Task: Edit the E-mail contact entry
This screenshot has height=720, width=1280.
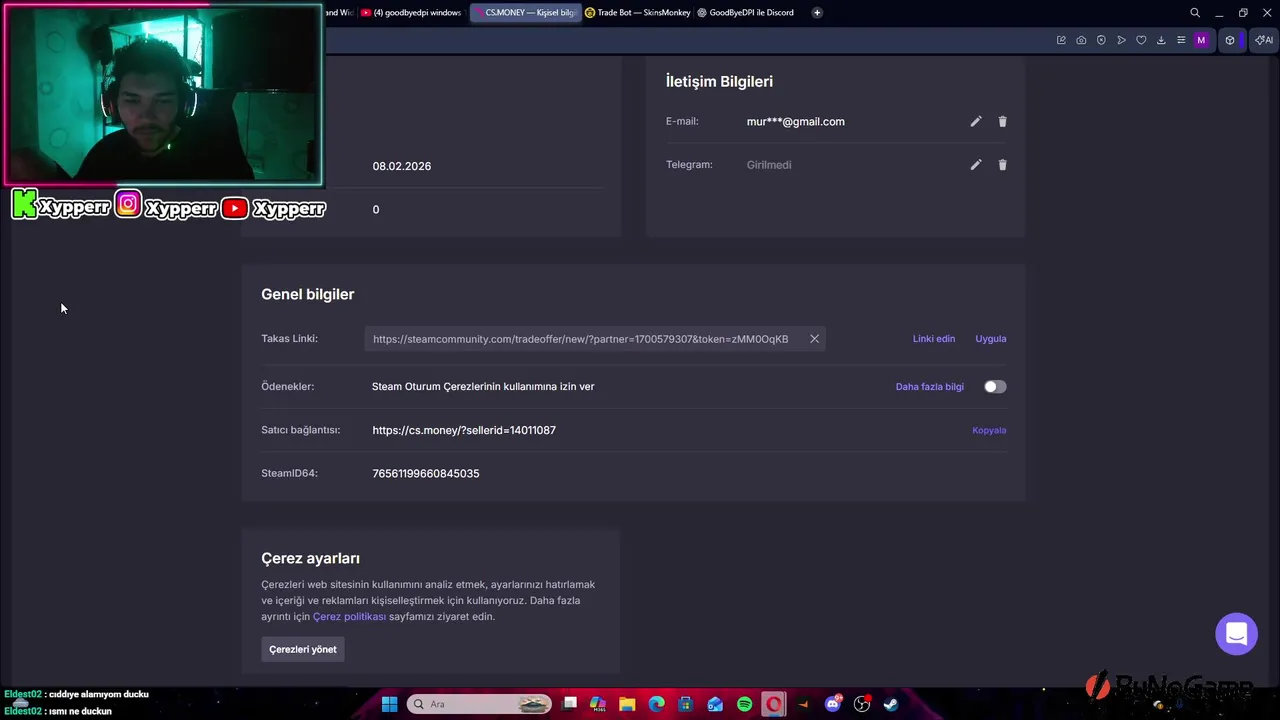Action: (x=976, y=122)
